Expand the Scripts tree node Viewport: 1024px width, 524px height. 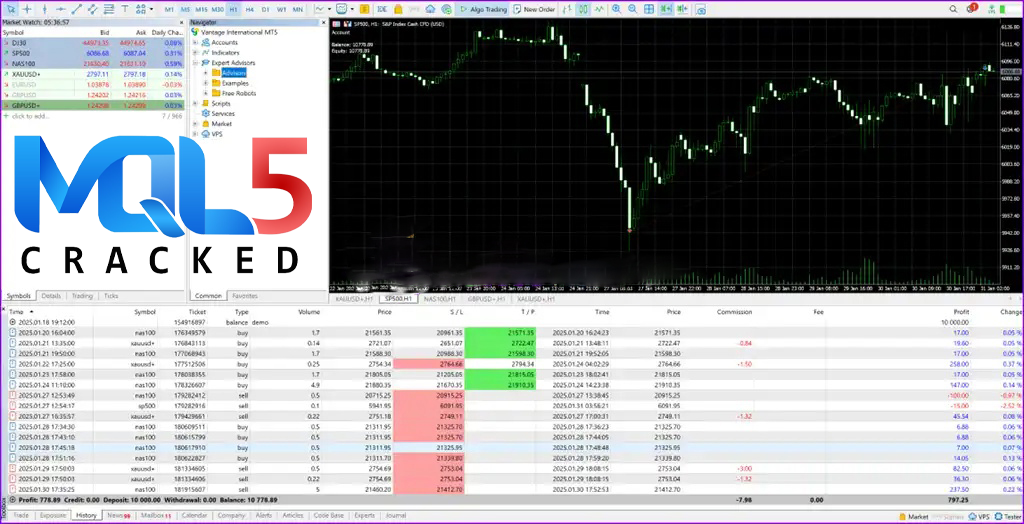196,103
